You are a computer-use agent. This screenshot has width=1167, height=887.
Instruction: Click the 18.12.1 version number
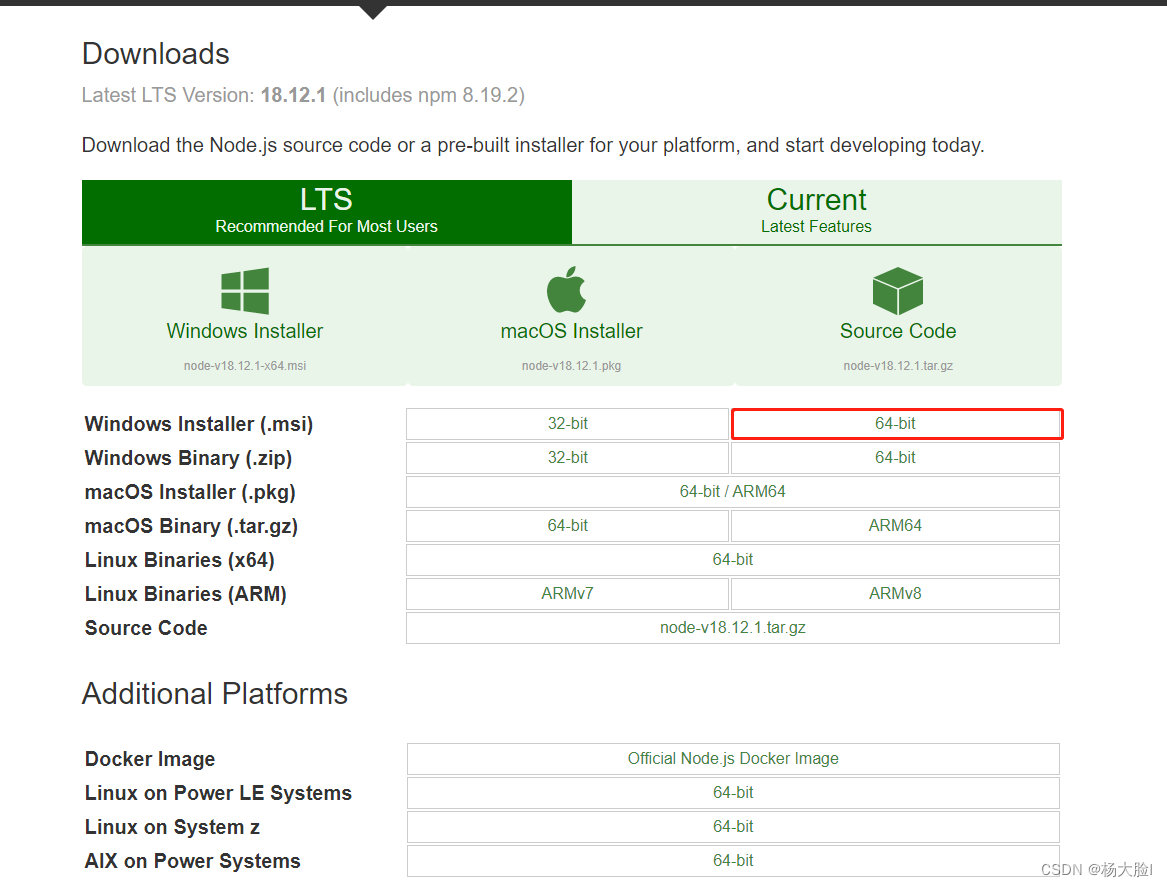[293, 95]
